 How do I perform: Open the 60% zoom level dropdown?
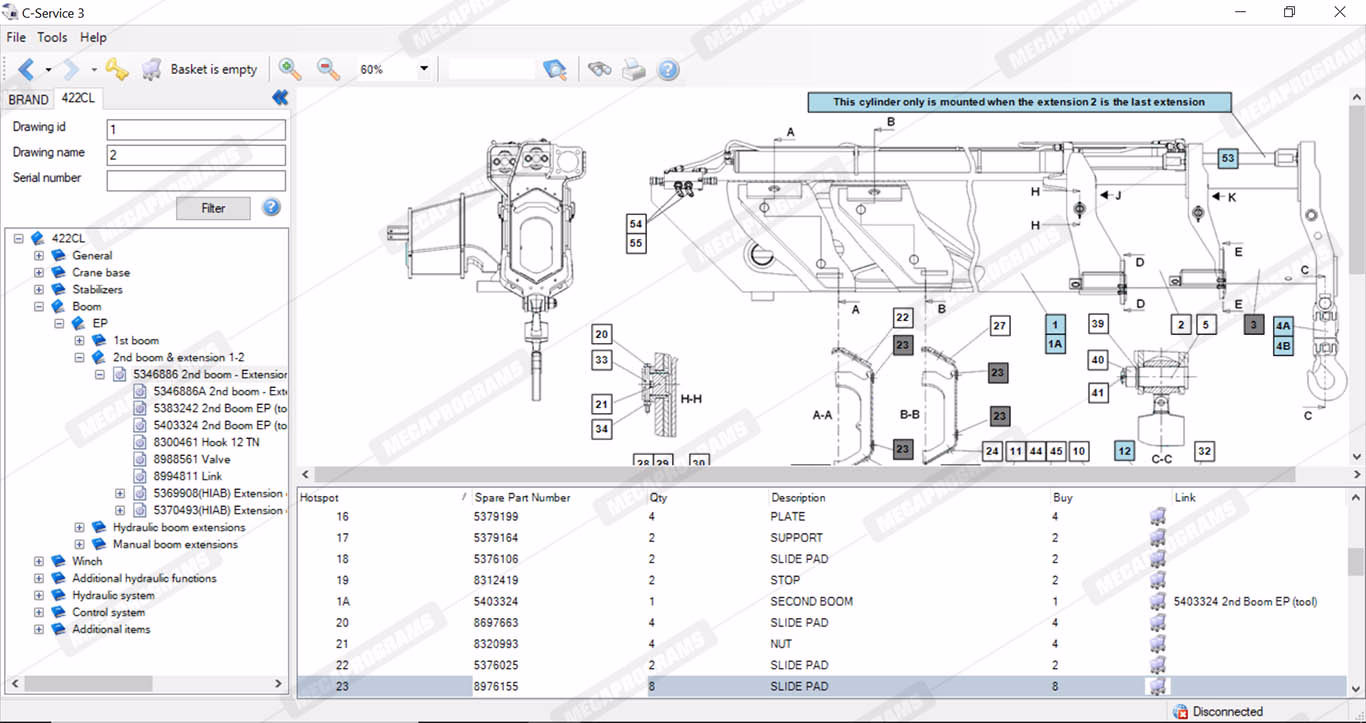tap(424, 69)
